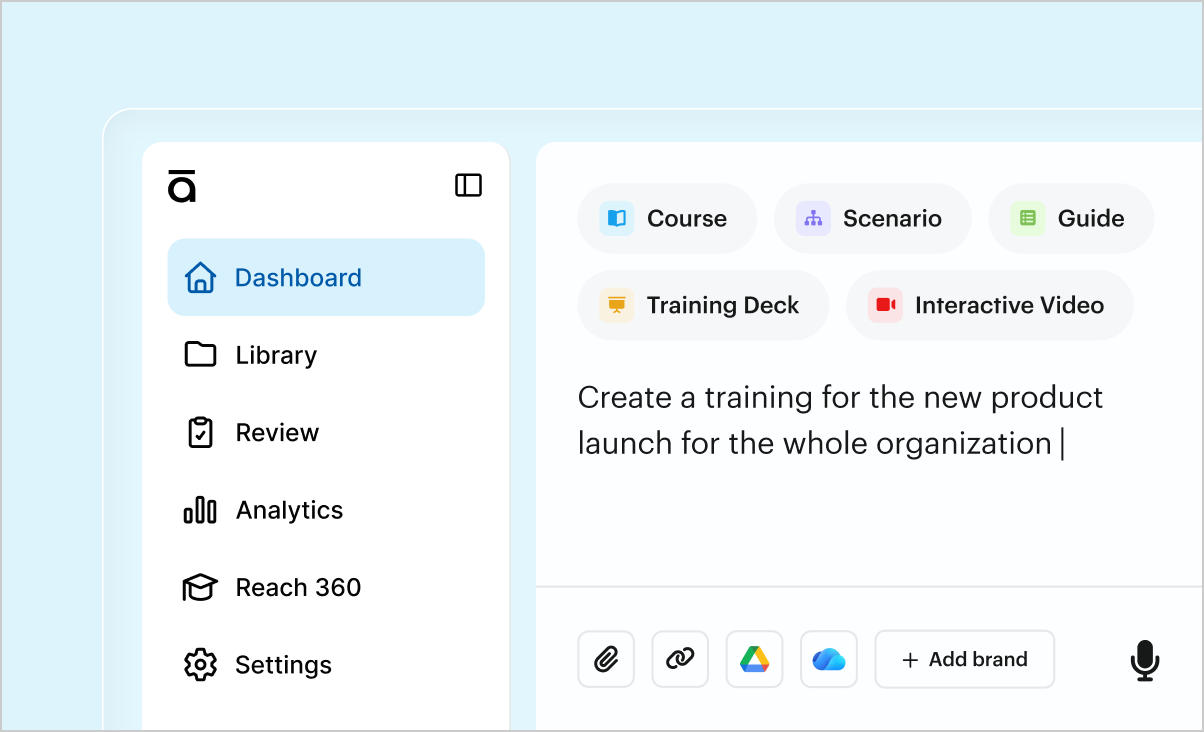Viewport: 1204px width, 732px height.
Task: Click the green Guide list icon
Action: click(x=1027, y=218)
